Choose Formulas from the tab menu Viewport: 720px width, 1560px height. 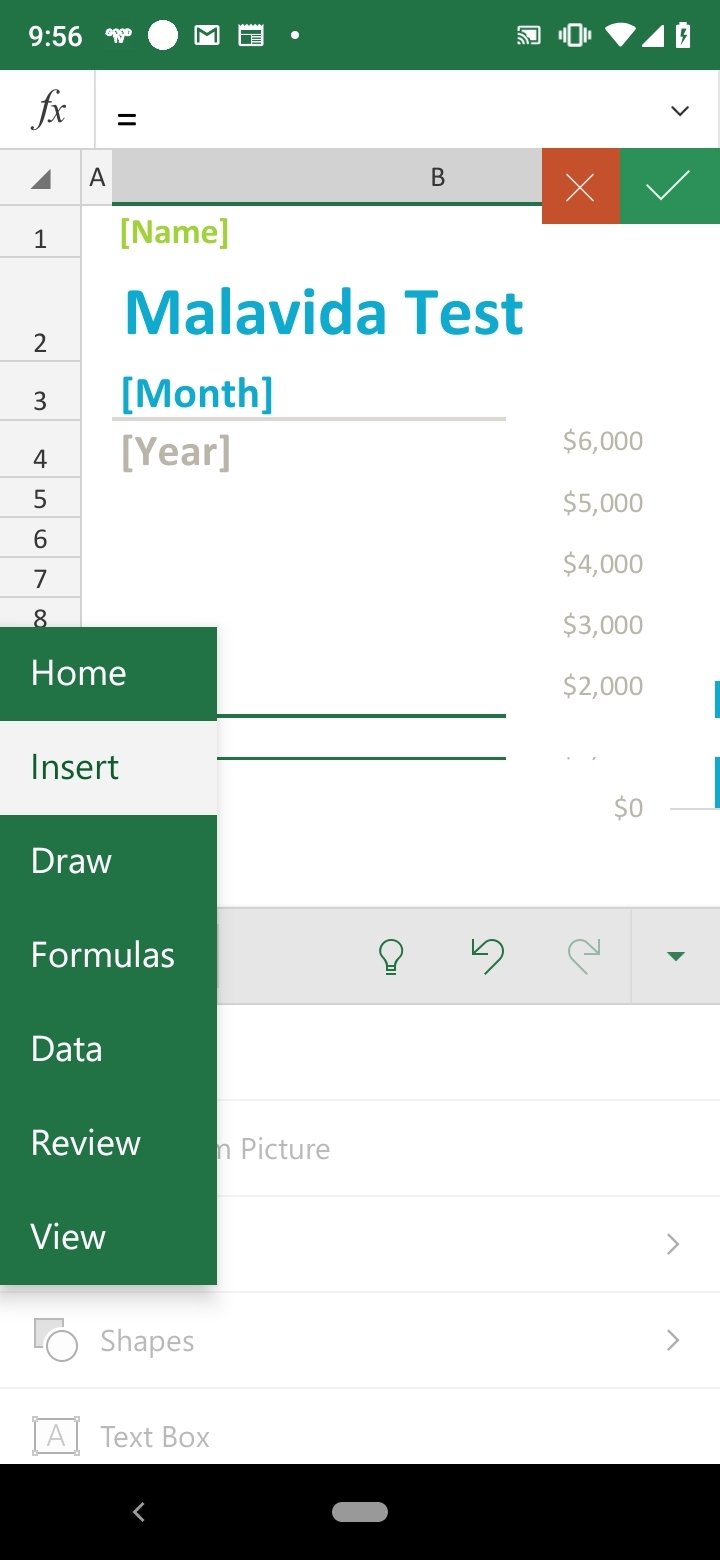point(108,955)
